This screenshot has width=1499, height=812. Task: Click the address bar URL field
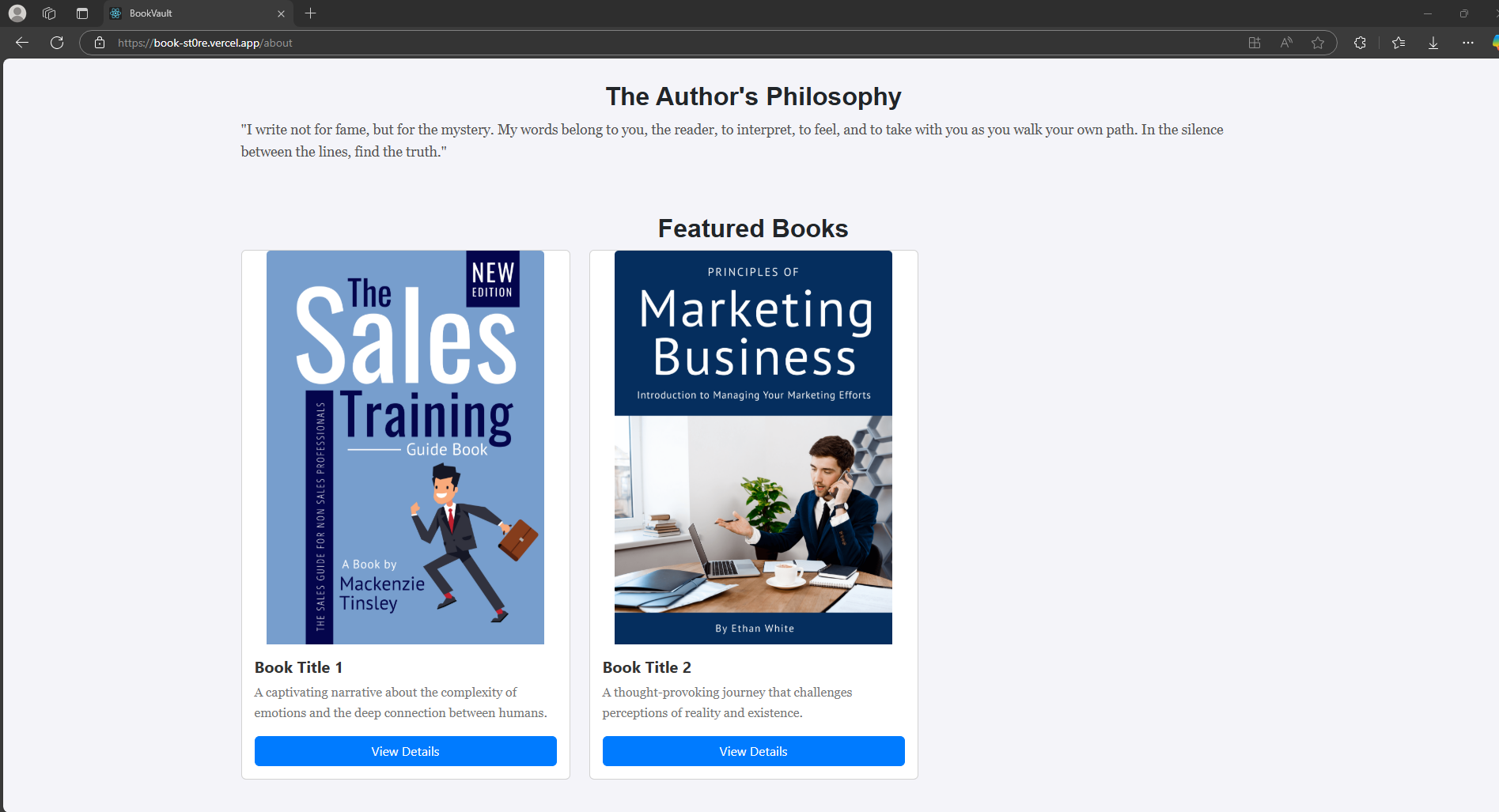pyautogui.click(x=672, y=43)
